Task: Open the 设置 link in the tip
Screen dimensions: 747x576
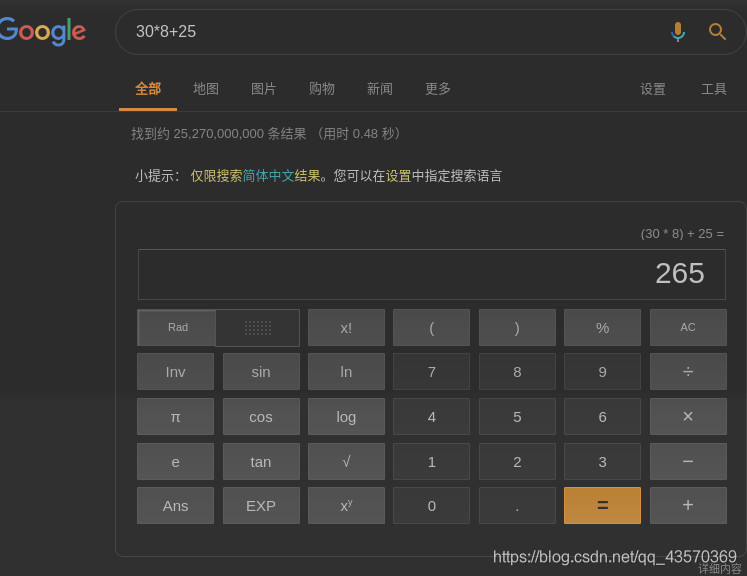Action: tap(398, 176)
